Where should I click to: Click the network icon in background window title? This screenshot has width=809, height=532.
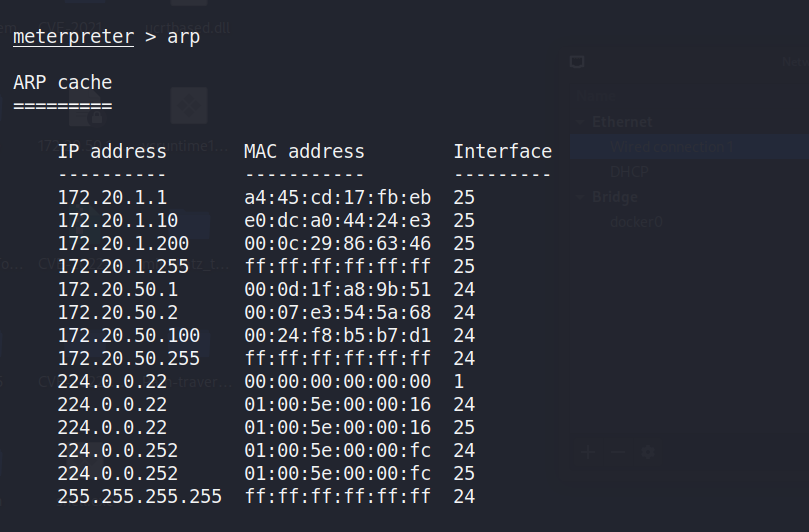577,62
